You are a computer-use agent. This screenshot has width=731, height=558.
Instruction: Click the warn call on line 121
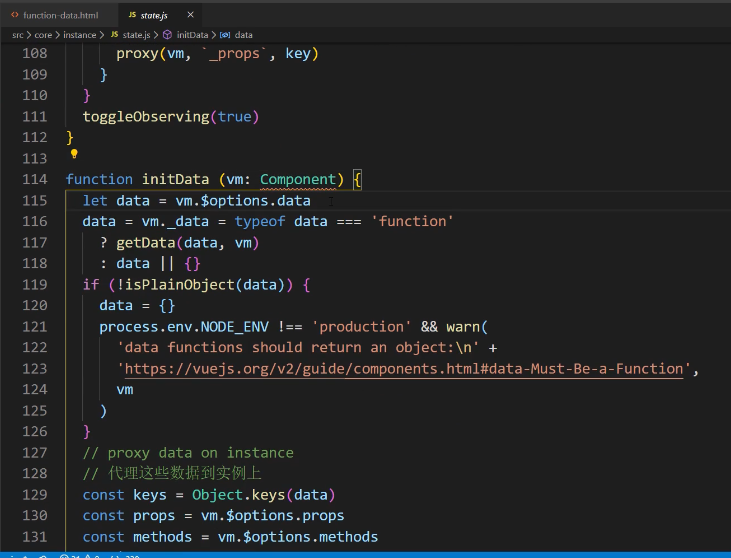pyautogui.click(x=463, y=327)
